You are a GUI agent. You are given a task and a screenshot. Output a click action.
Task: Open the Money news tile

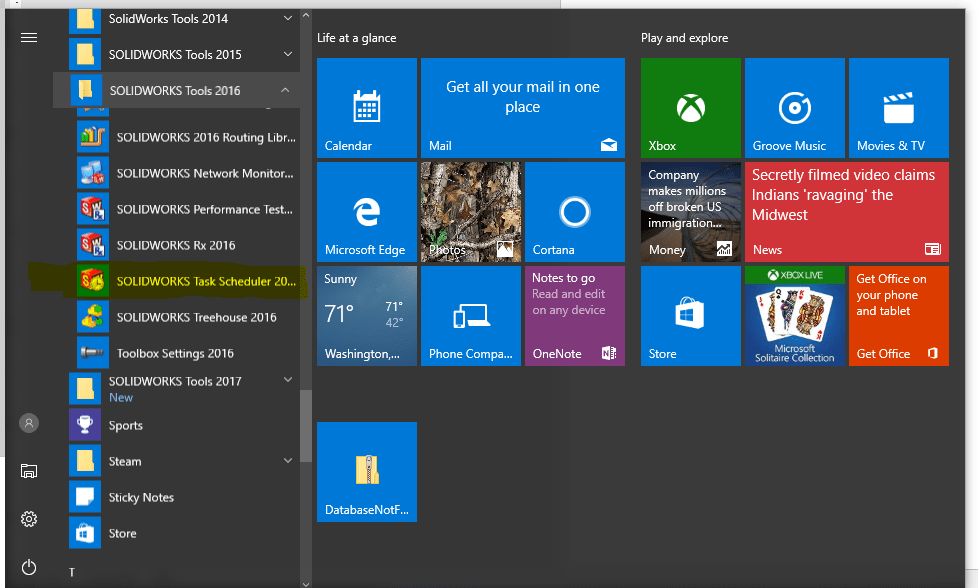[691, 212]
